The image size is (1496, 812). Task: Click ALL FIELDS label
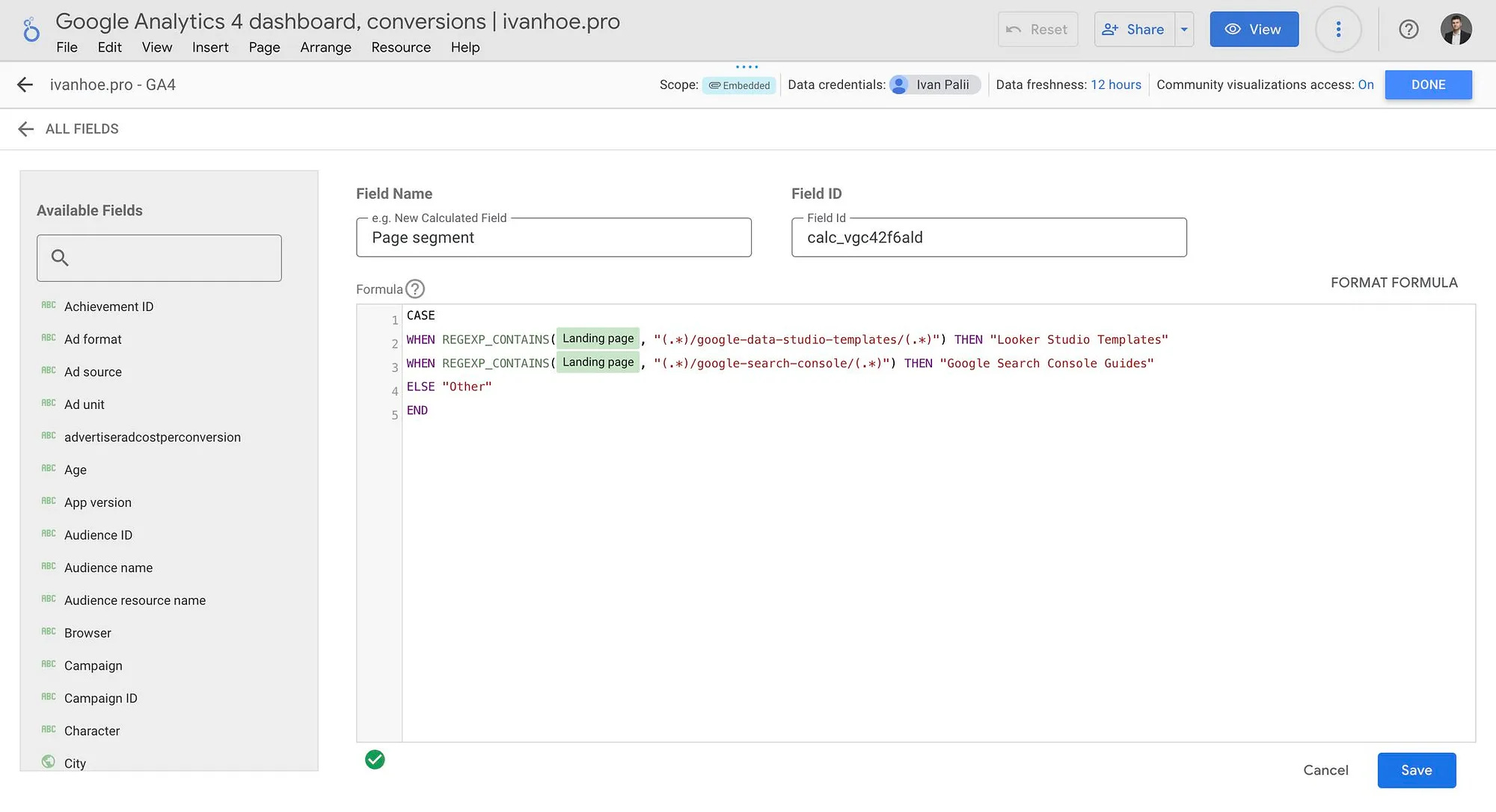point(82,129)
